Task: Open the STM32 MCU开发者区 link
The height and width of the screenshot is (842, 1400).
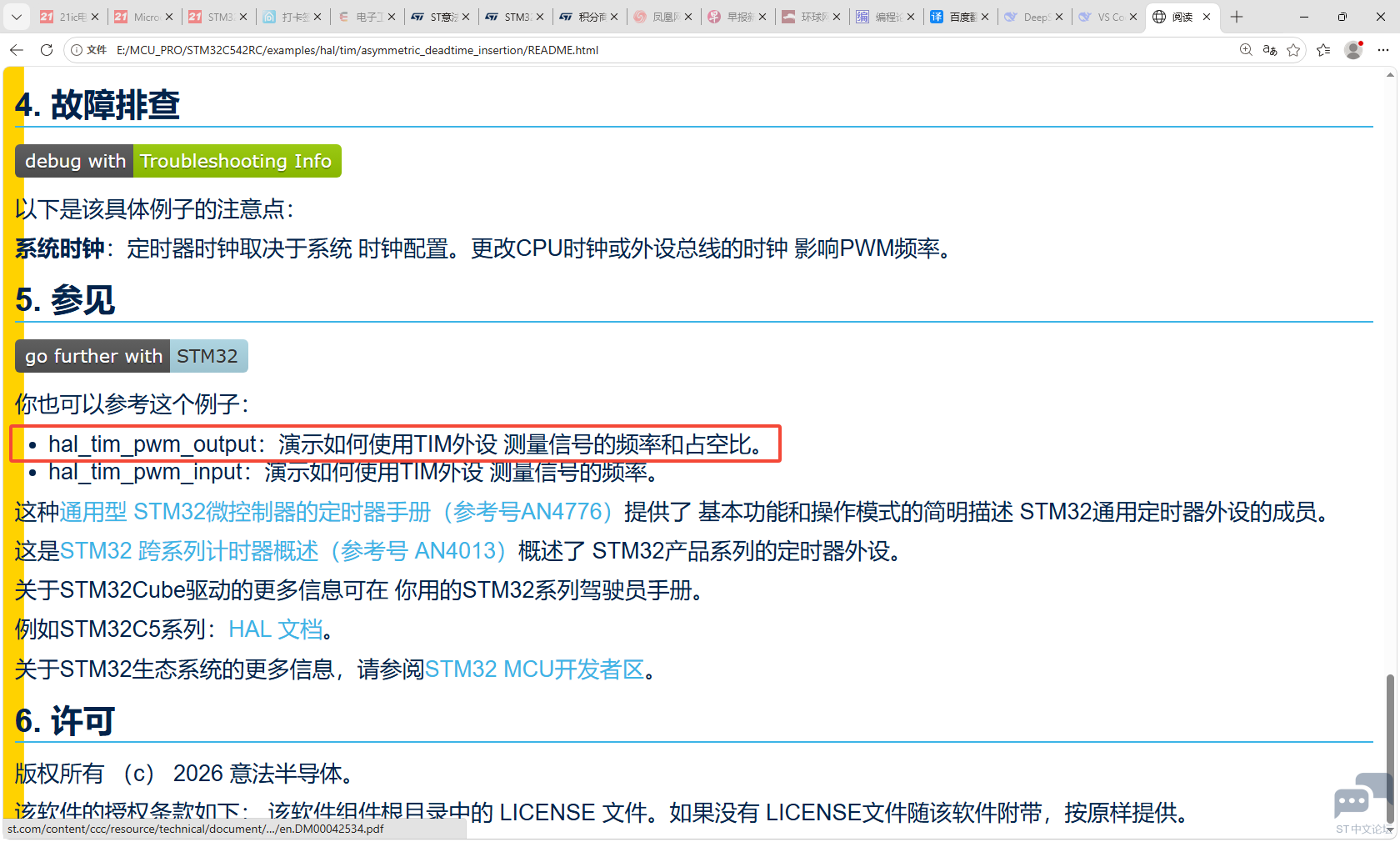Action: coord(534,669)
